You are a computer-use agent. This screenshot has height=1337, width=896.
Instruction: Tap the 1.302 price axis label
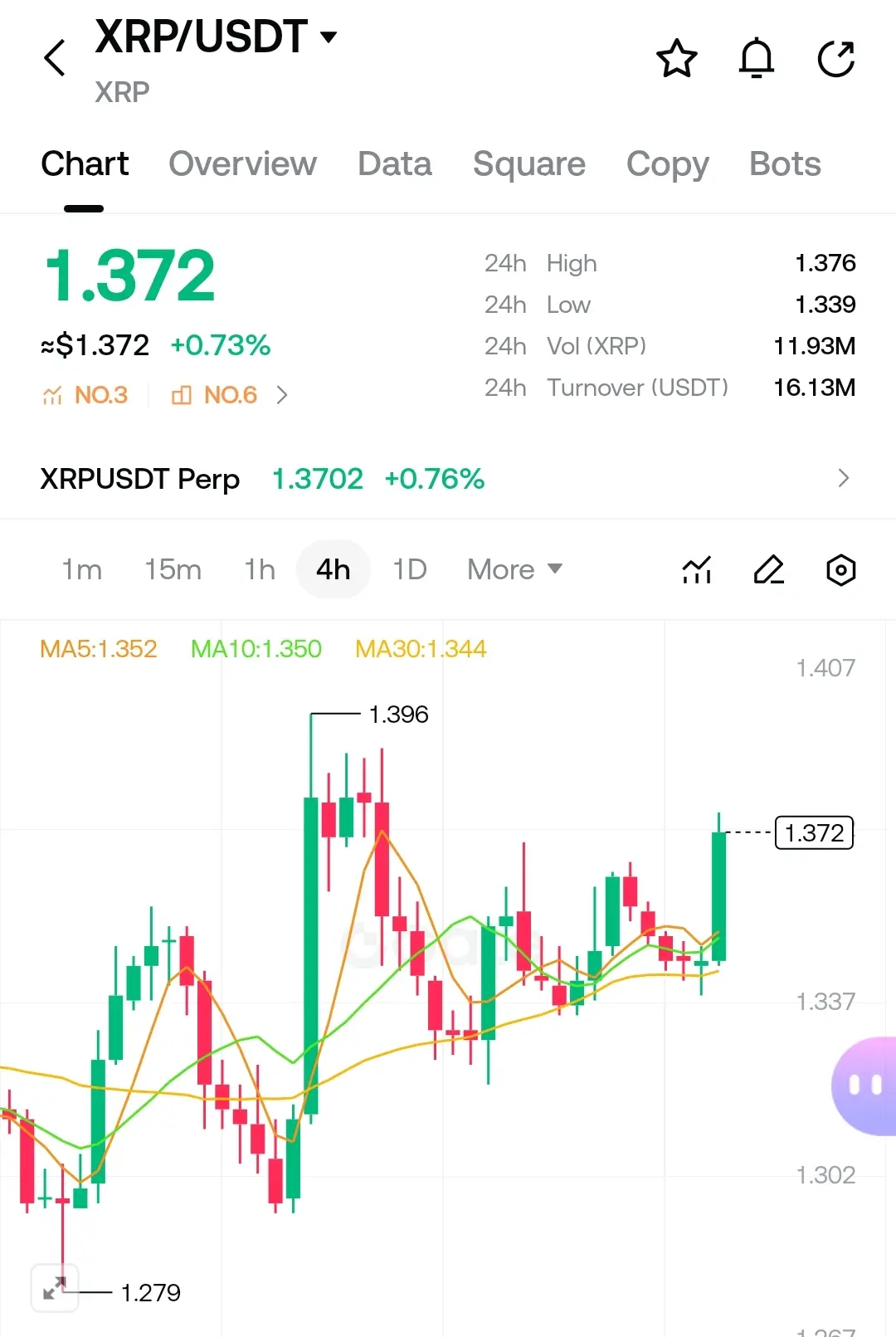(825, 1175)
